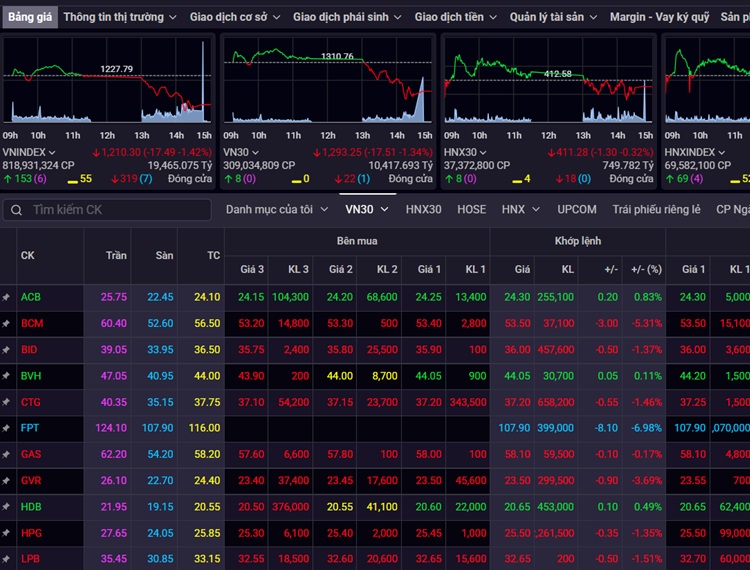Open Trái phiếu riêng lẻ tab

pyautogui.click(x=656, y=209)
